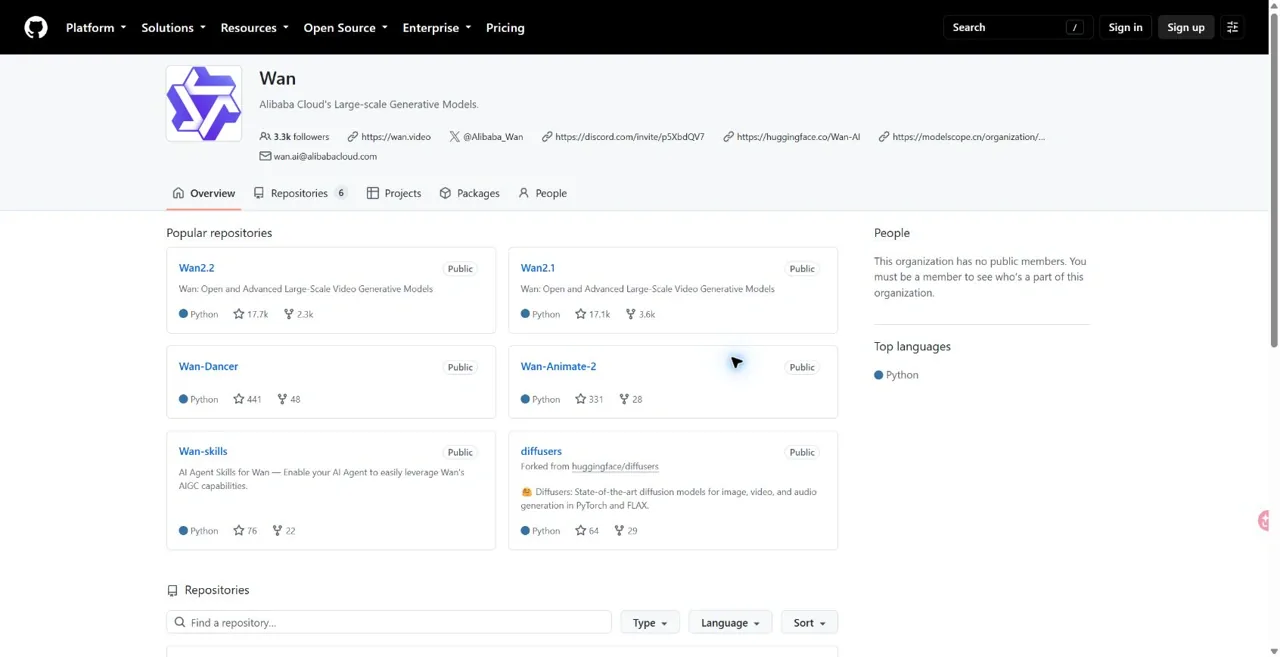The width and height of the screenshot is (1280, 657).
Task: Select the Overview tab
Action: coord(204,193)
